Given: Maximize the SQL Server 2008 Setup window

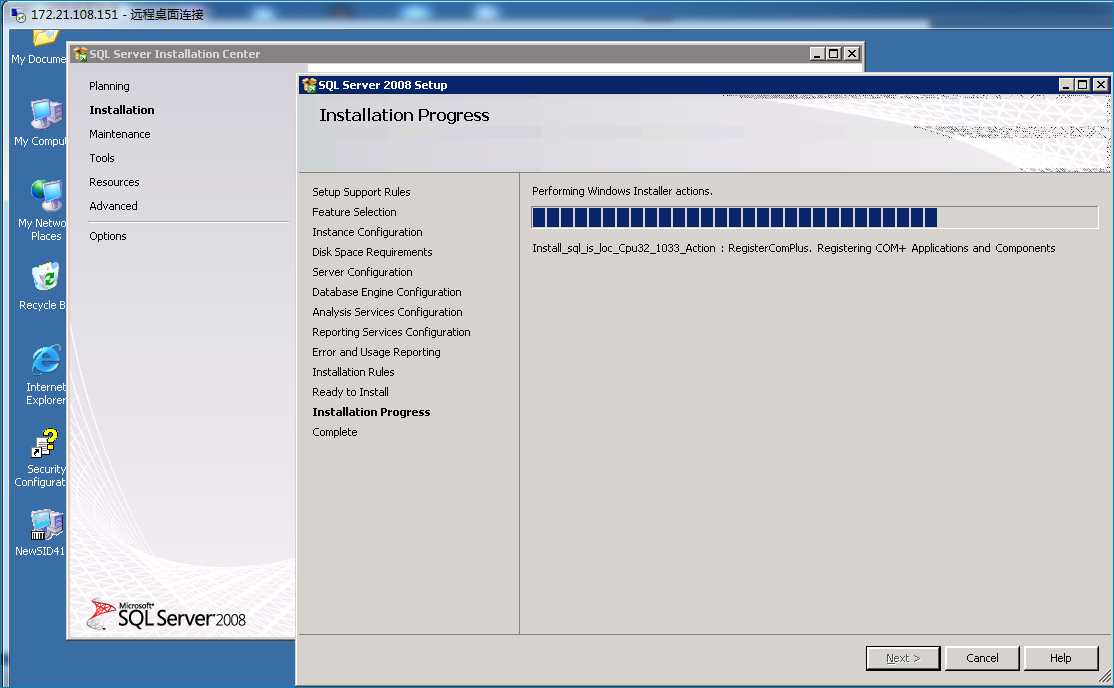Looking at the screenshot, I should coord(1082,85).
